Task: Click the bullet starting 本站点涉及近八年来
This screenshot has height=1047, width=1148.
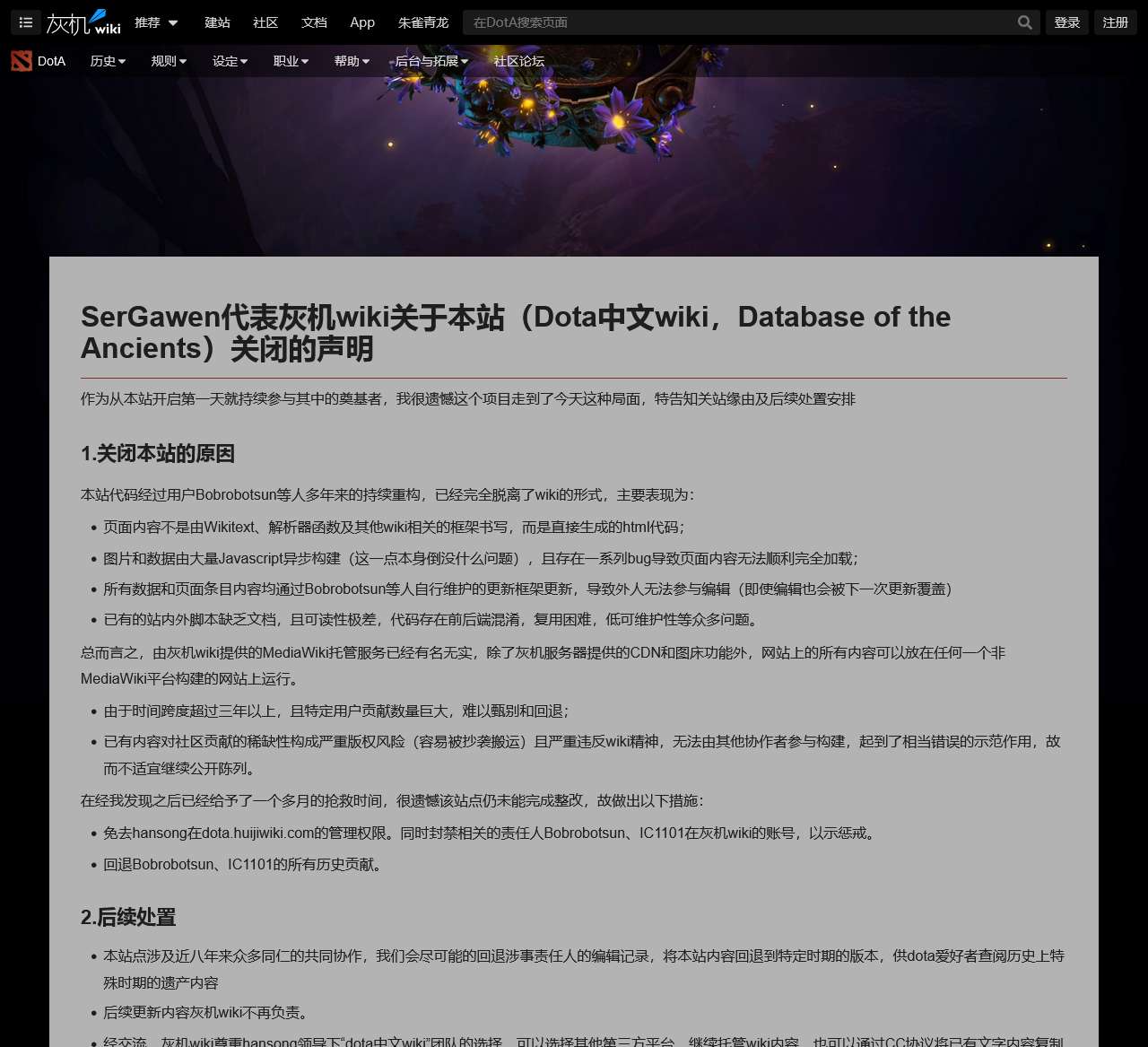Action: point(584,969)
